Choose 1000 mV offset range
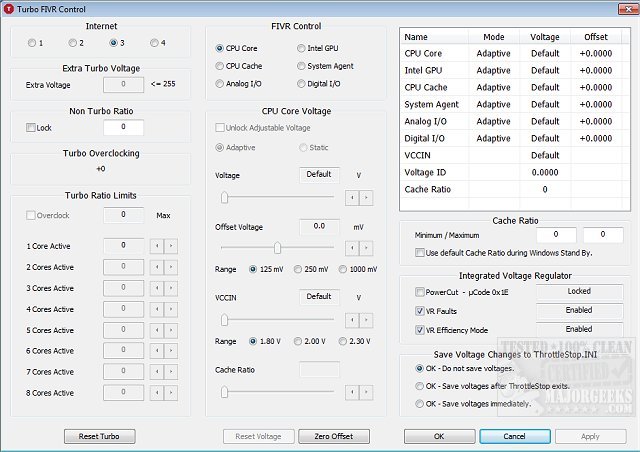This screenshot has height=452, width=640. (343, 269)
